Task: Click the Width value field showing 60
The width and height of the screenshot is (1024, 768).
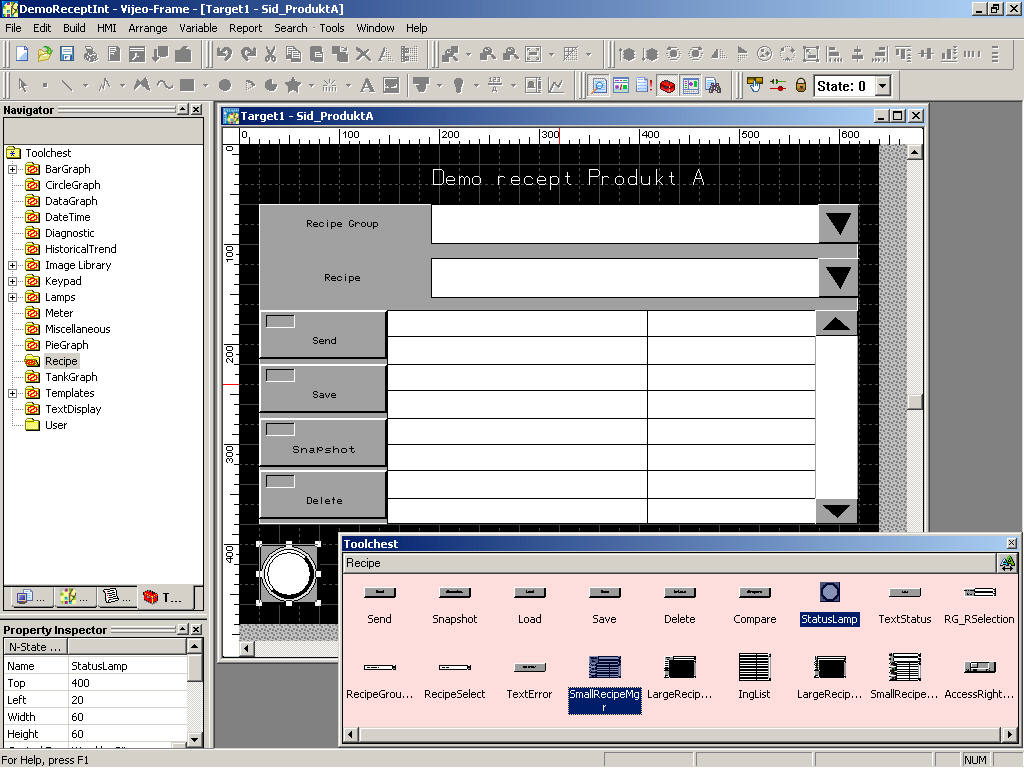Action: click(x=128, y=717)
